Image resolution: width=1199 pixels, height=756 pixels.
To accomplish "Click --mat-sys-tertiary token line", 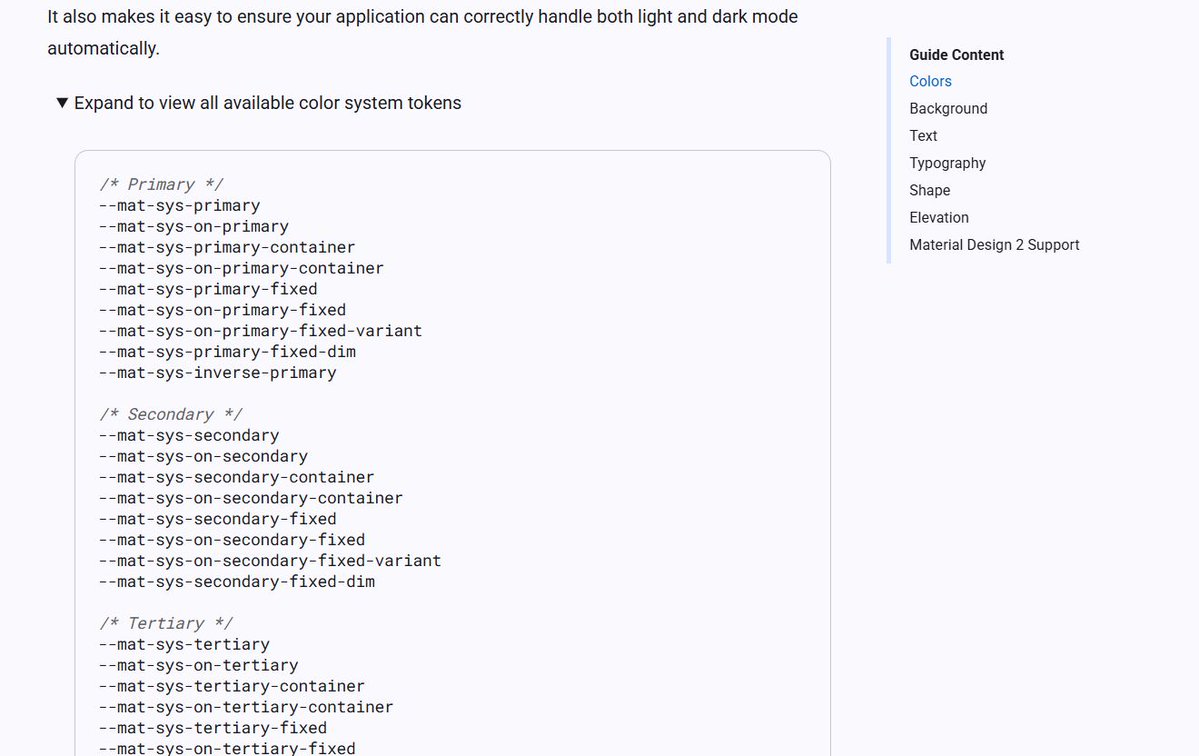I will [184, 644].
